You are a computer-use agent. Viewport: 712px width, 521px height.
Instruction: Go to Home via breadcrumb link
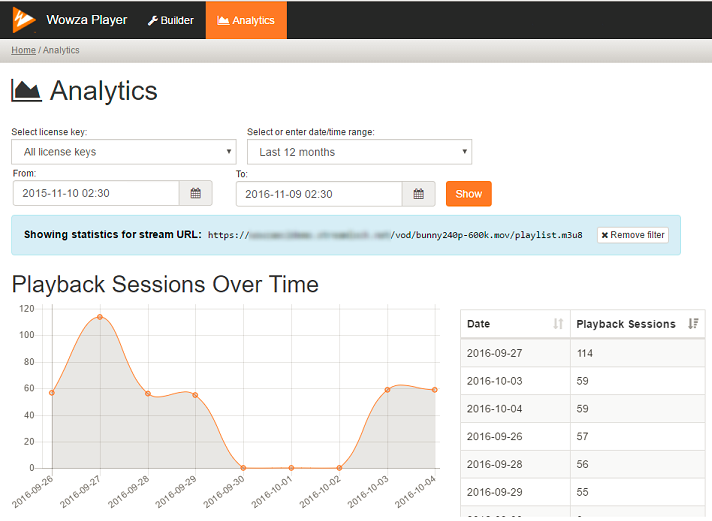[23, 50]
